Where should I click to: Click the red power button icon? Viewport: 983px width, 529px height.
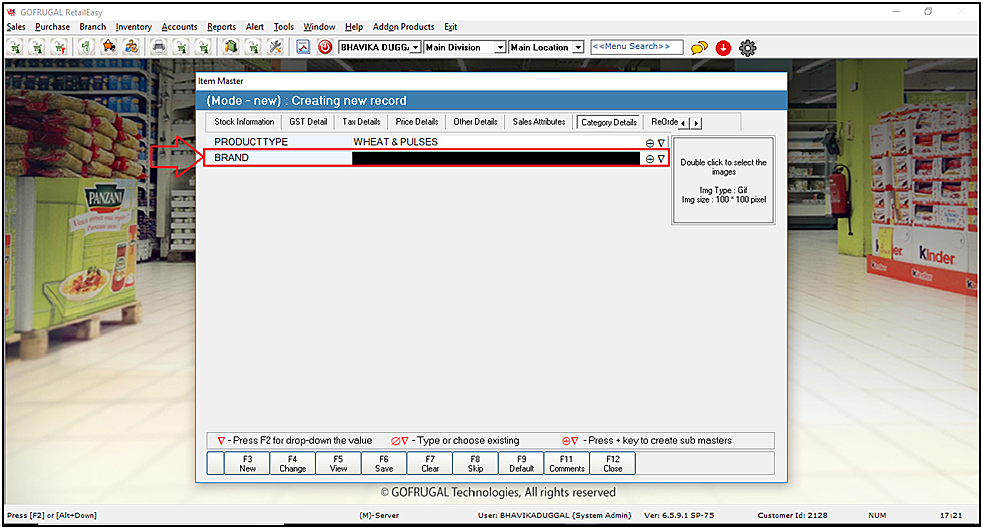pyautogui.click(x=325, y=47)
